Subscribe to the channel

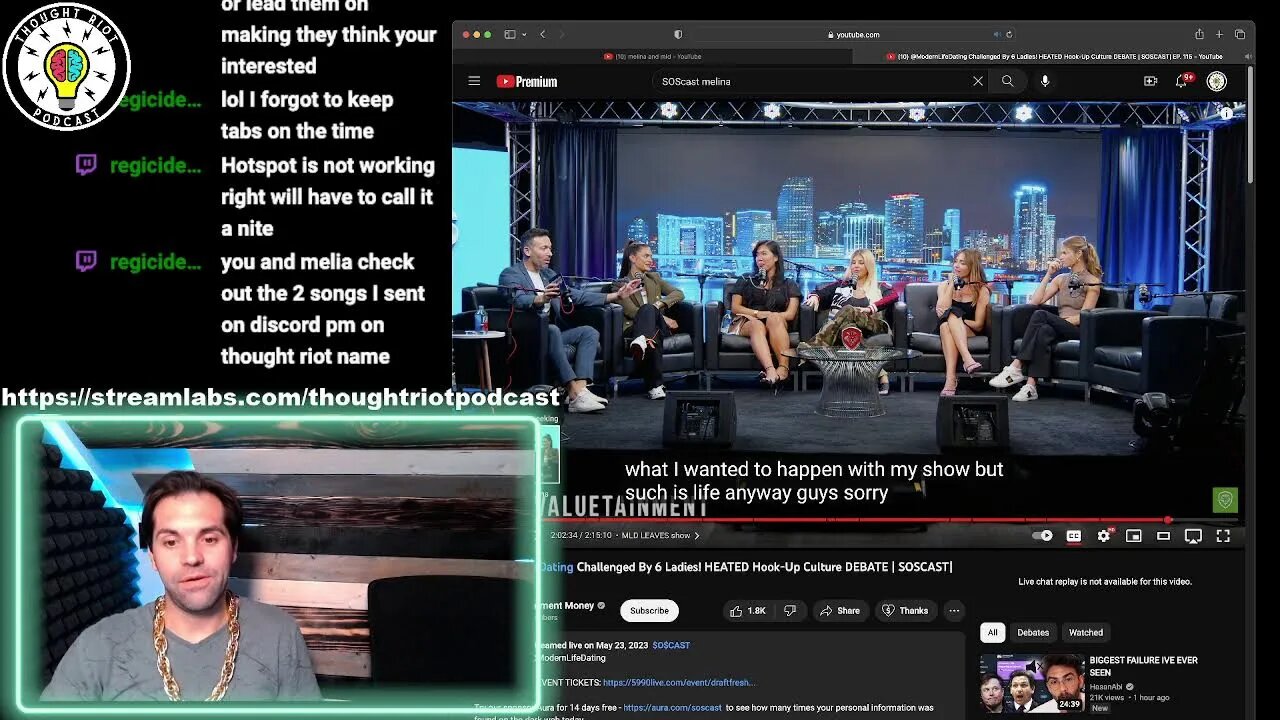649,610
